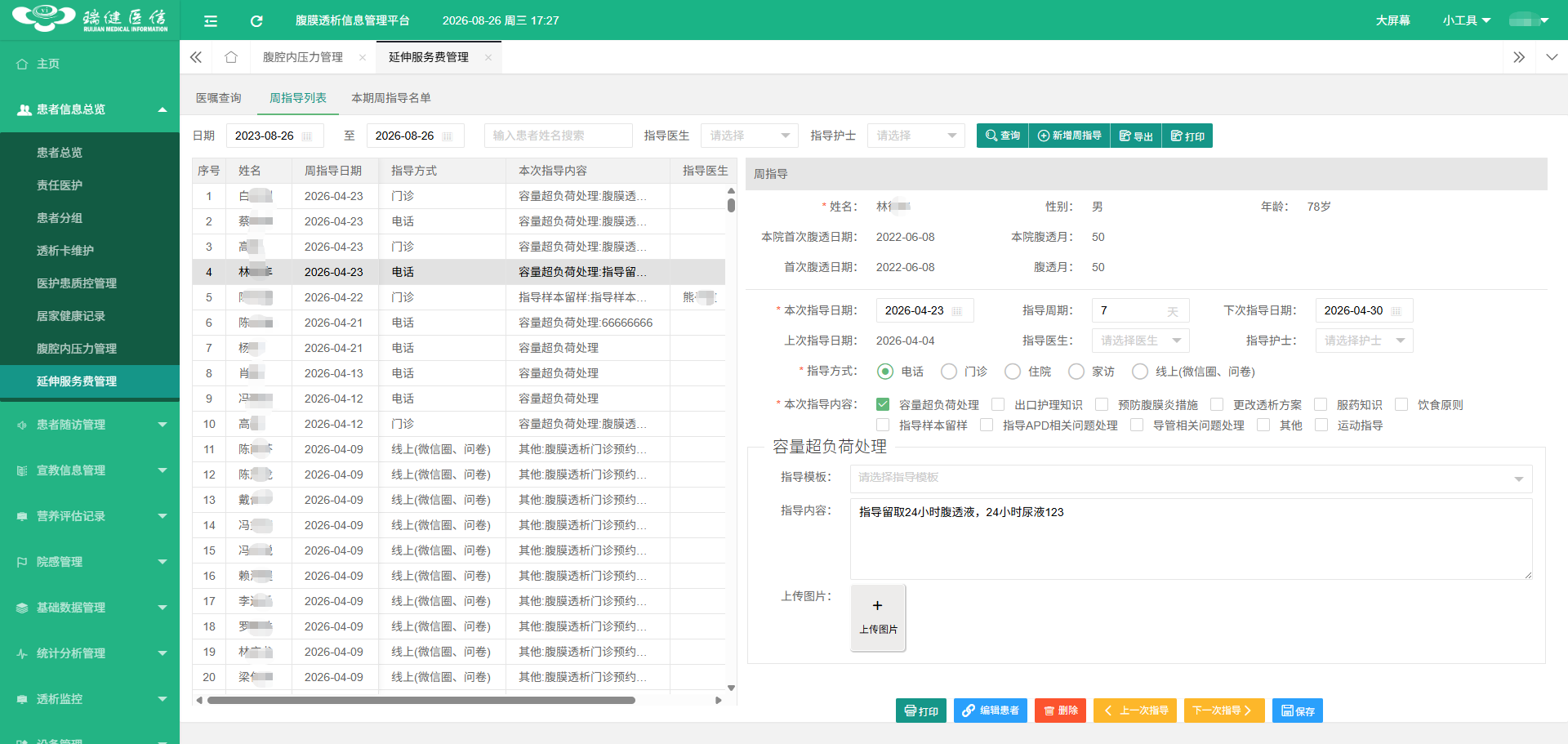Open the 指导医生 filter dropdown

pyautogui.click(x=750, y=136)
